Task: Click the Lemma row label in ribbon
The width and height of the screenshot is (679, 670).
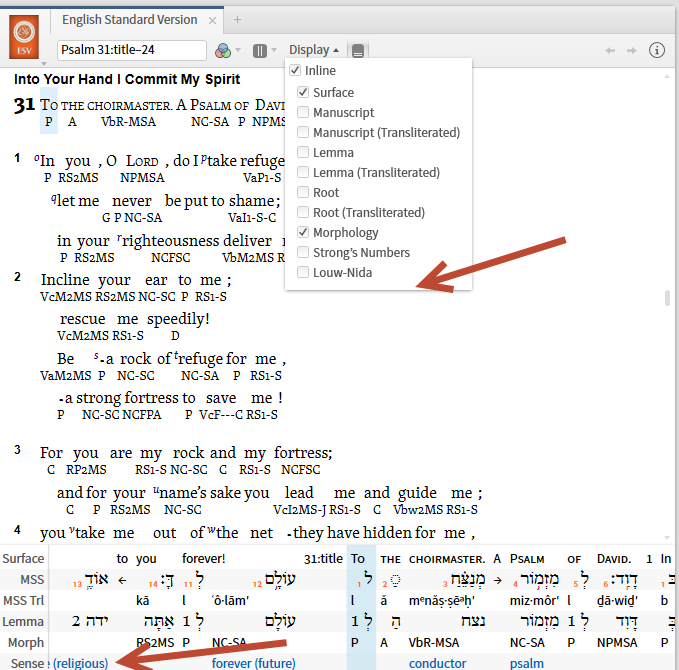Action: click(x=23, y=621)
